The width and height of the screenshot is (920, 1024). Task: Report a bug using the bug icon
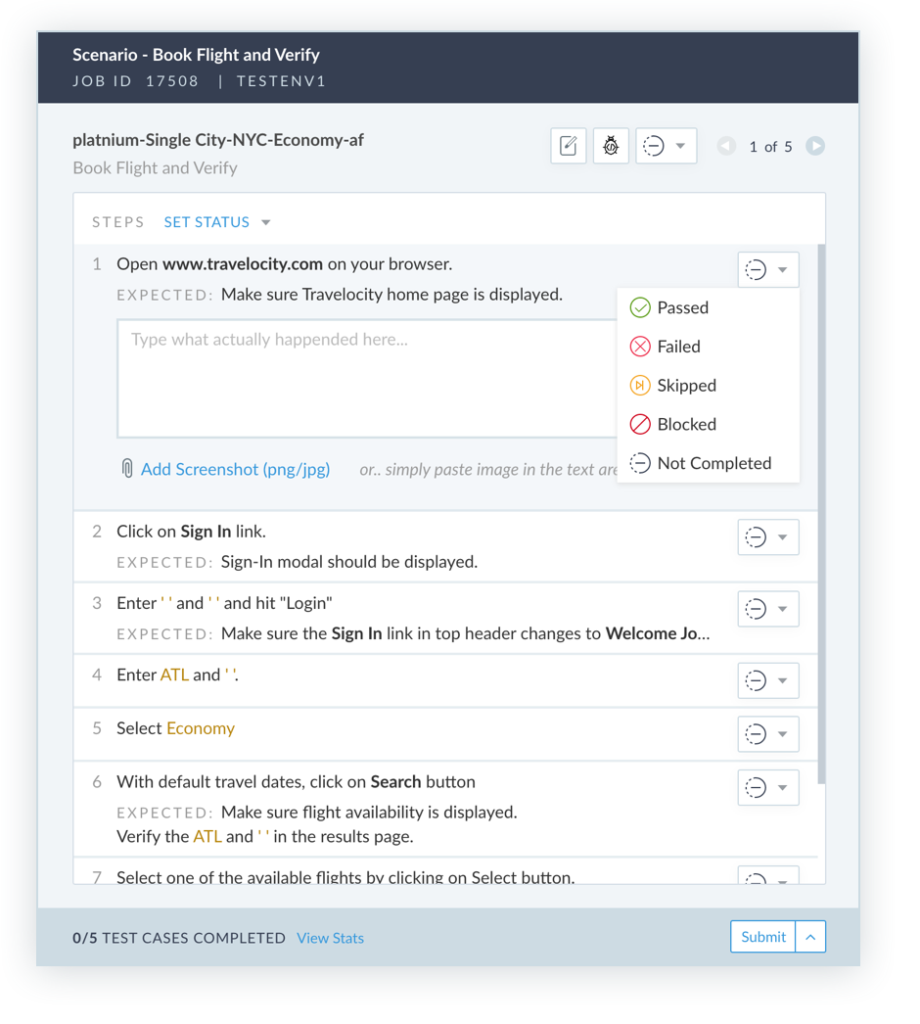[x=611, y=145]
